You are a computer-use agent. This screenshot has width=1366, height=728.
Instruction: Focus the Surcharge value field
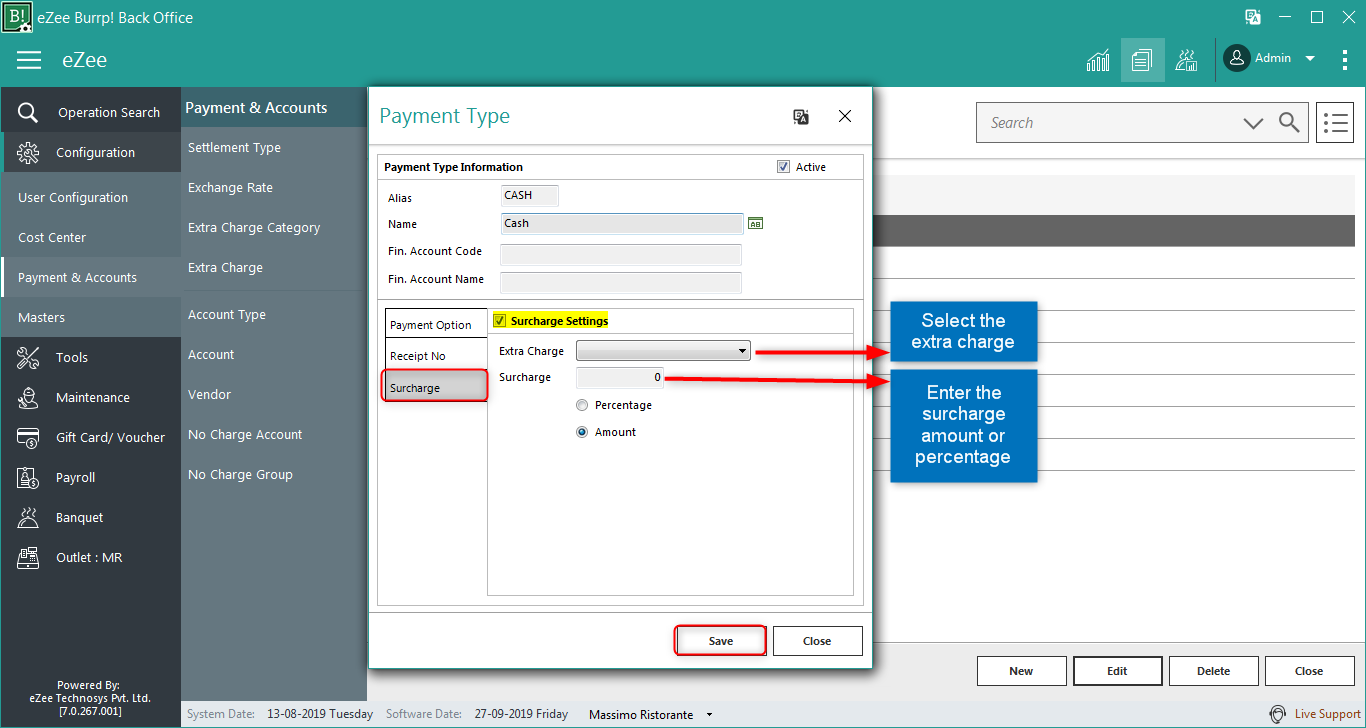pyautogui.click(x=620, y=378)
